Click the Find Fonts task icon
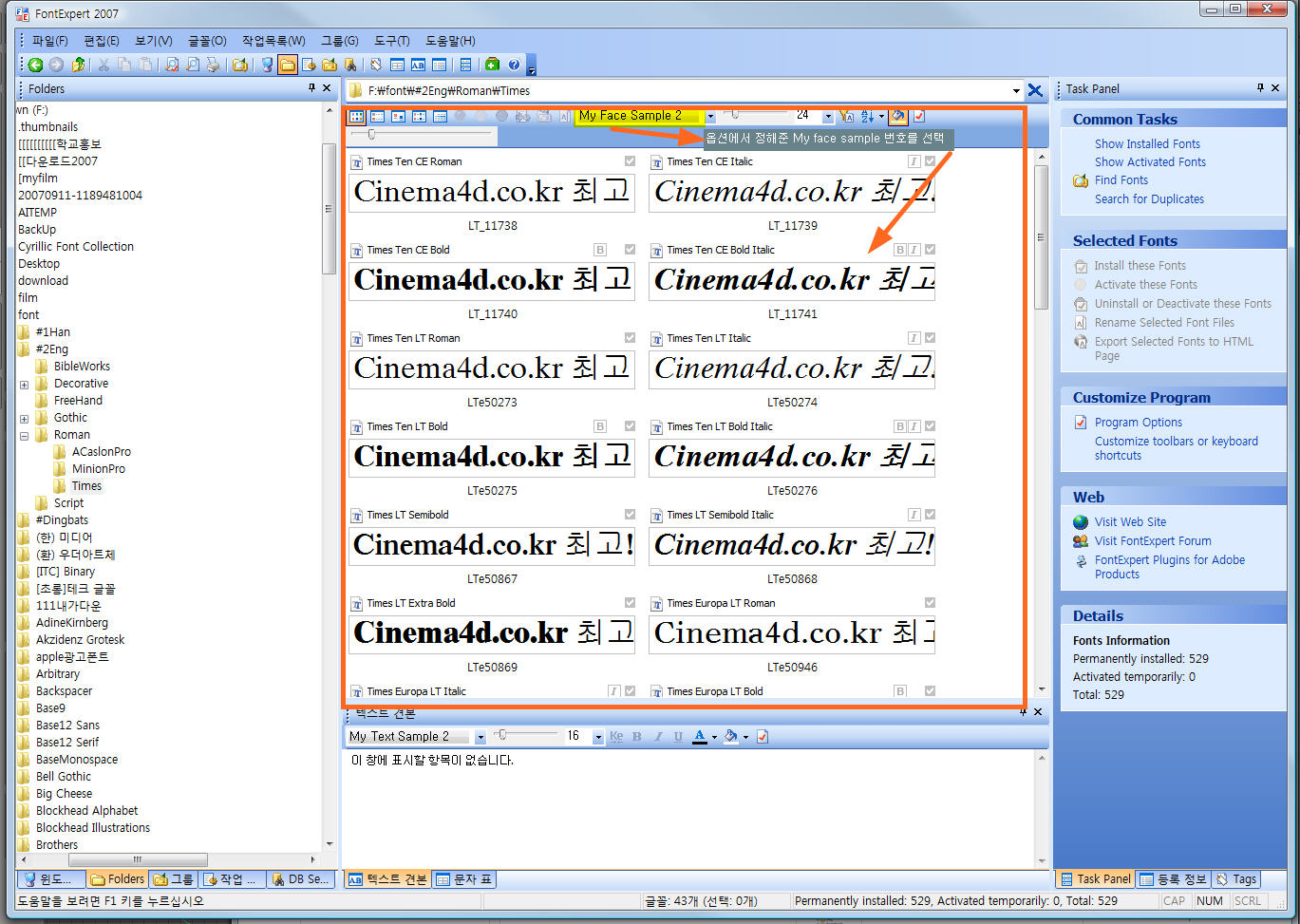 (x=1081, y=180)
